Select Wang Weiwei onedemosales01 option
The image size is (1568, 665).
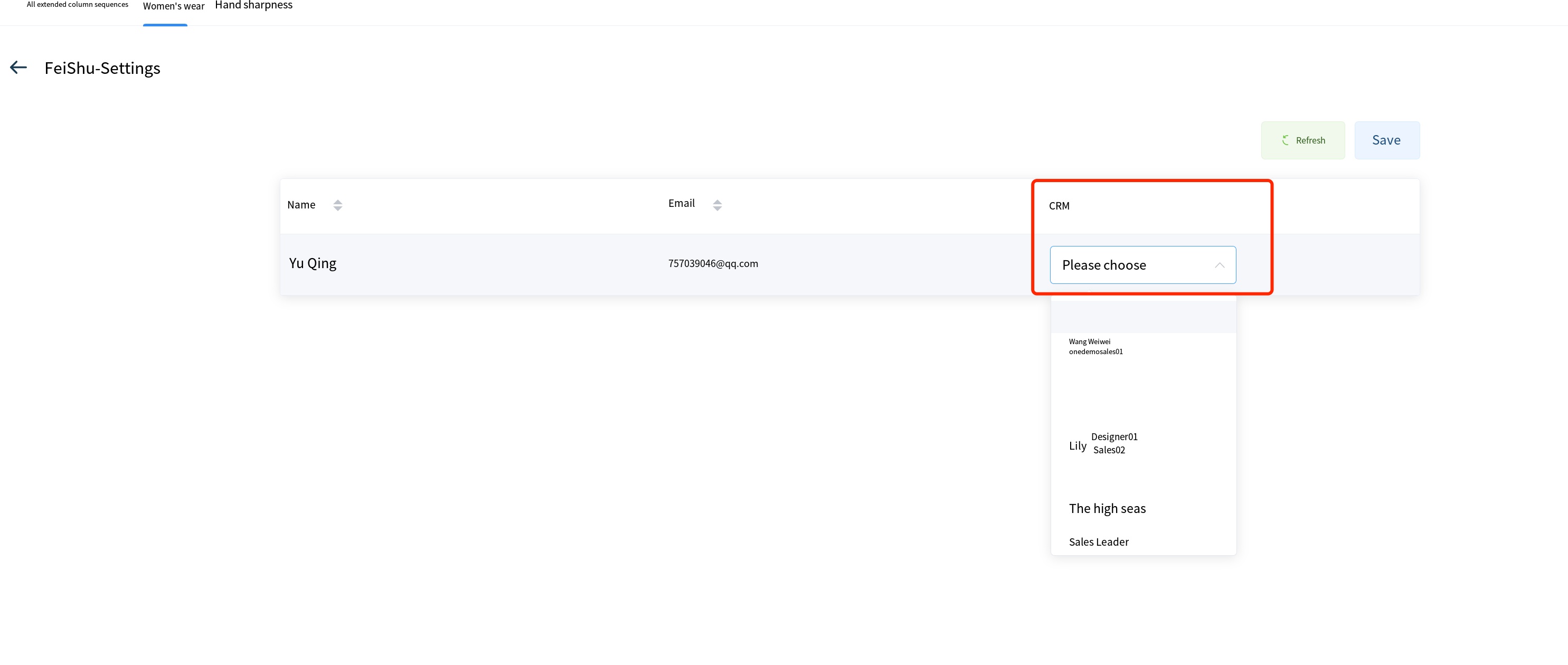(1095, 347)
